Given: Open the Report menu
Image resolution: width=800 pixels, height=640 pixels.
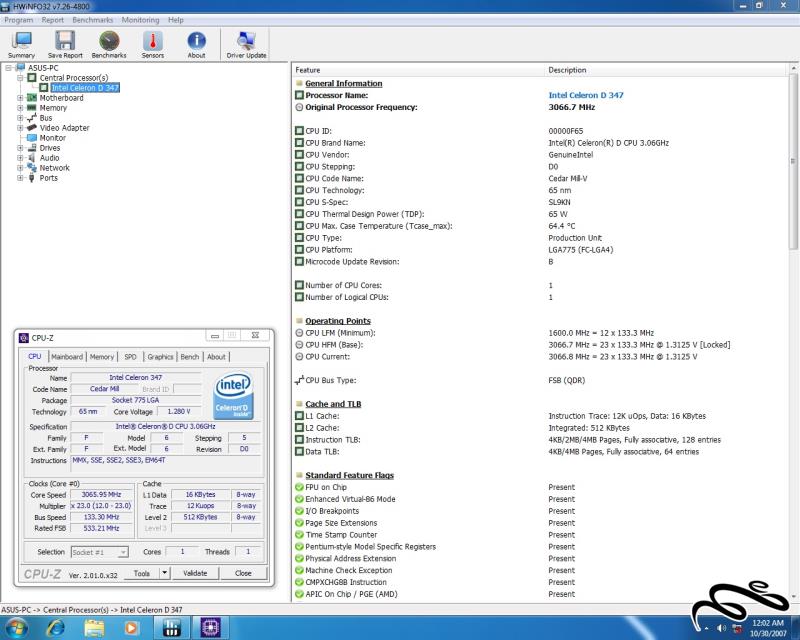Looking at the screenshot, I should [53, 20].
